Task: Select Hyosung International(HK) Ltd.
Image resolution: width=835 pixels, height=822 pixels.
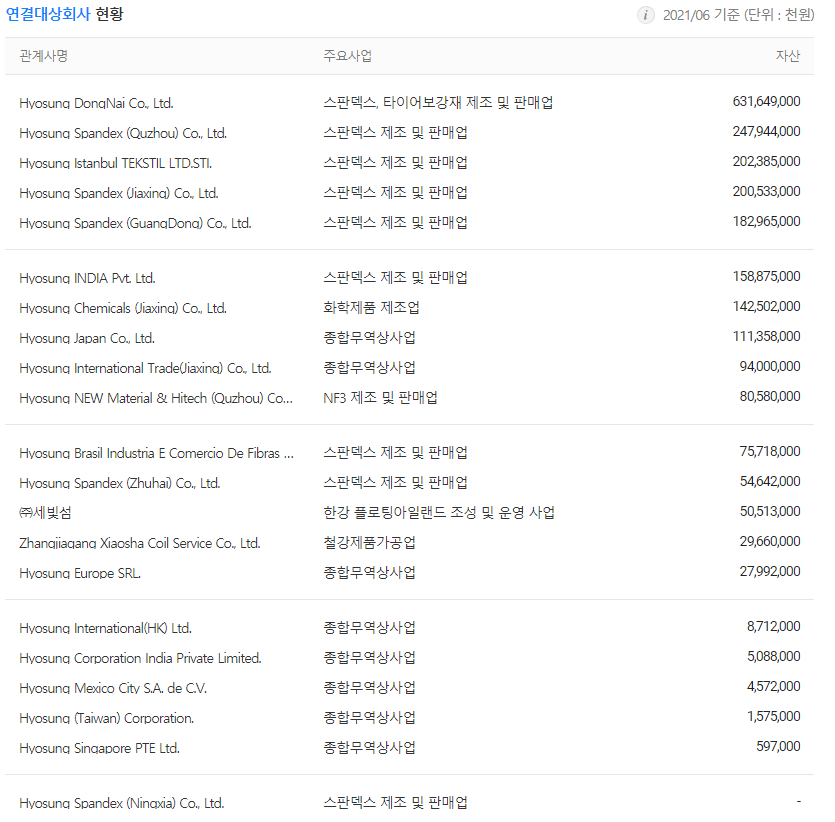Action: [x=105, y=629]
